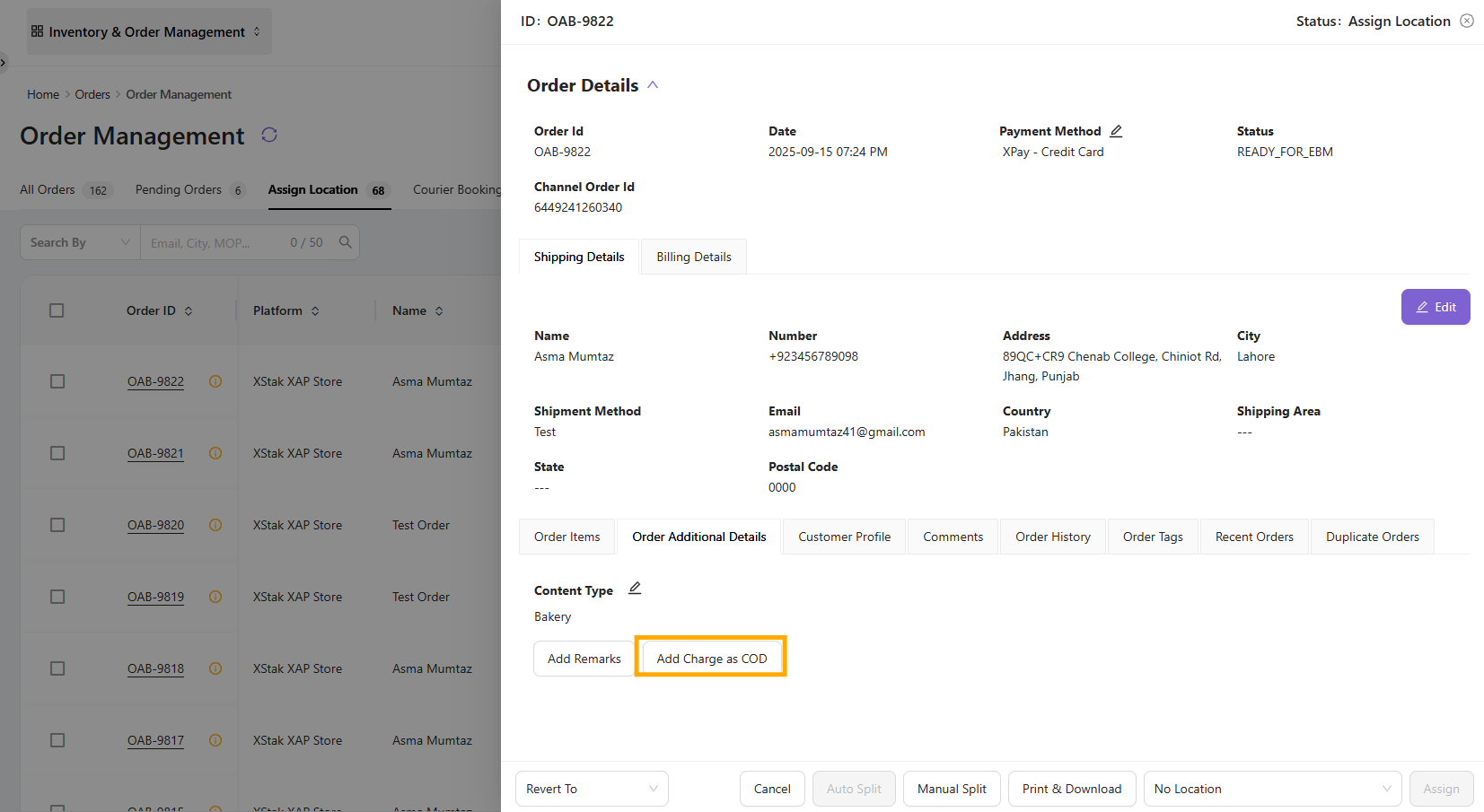Click the refresh icon beside Order Management
The image size is (1484, 812).
[x=269, y=135]
